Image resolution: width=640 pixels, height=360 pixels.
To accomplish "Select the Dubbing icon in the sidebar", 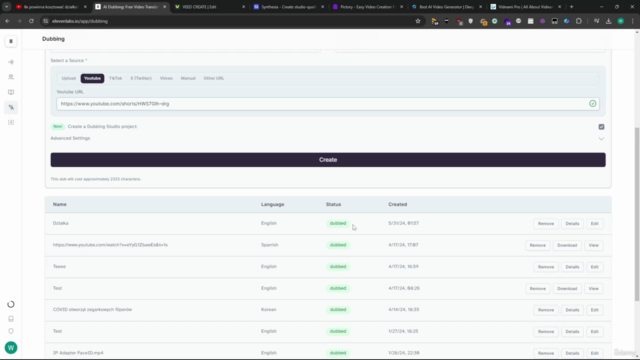I will [11, 107].
